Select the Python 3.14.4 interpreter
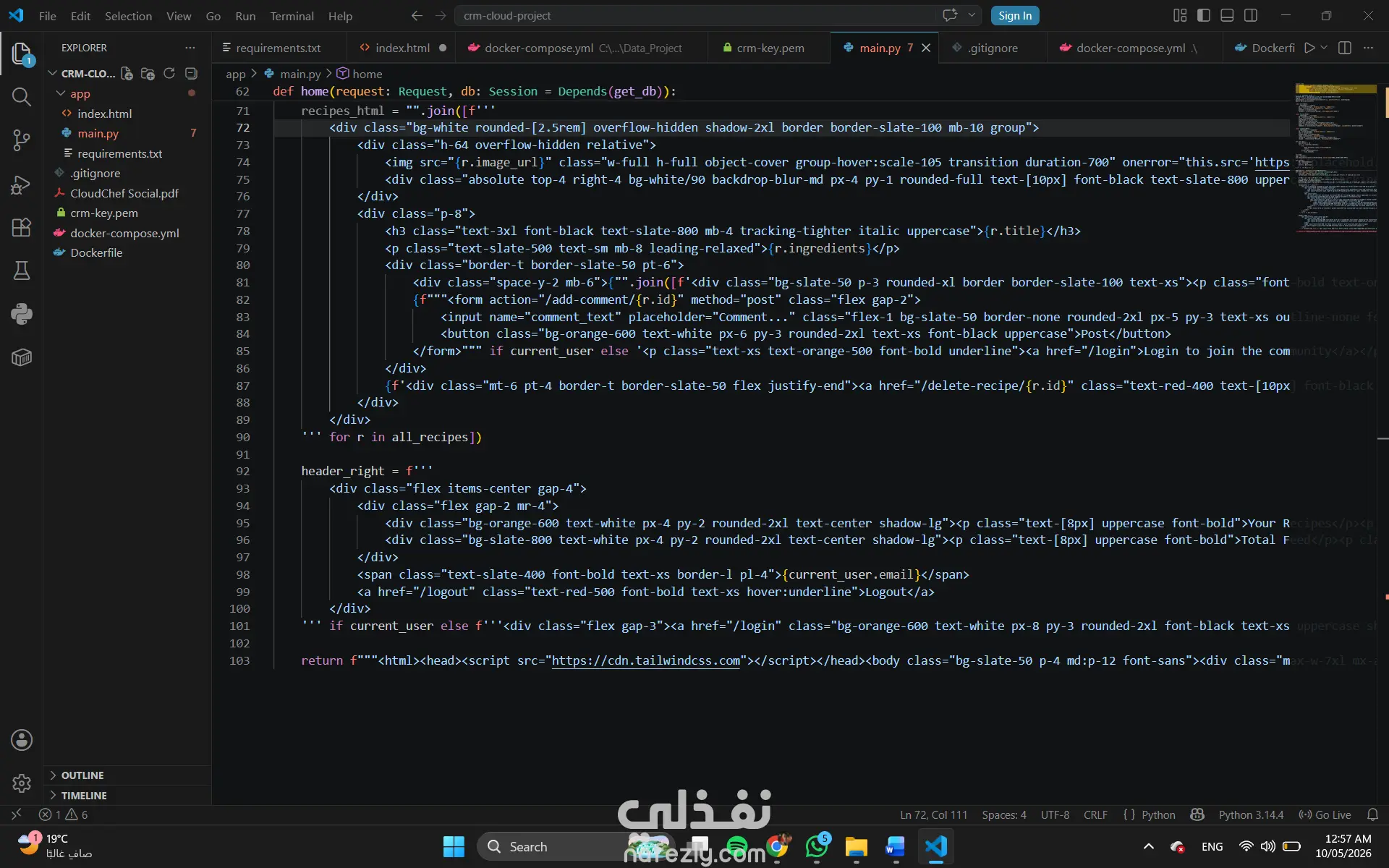The image size is (1389, 868). pyautogui.click(x=1251, y=814)
